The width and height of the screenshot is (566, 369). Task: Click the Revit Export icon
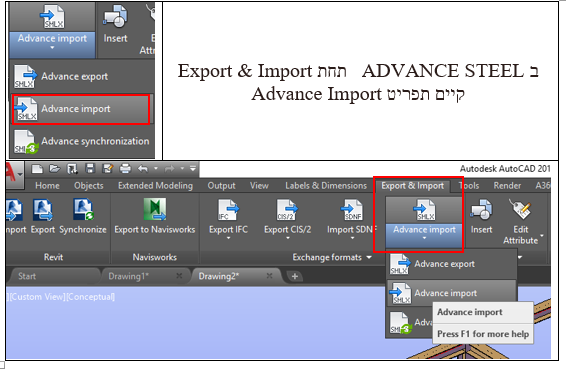click(x=43, y=209)
